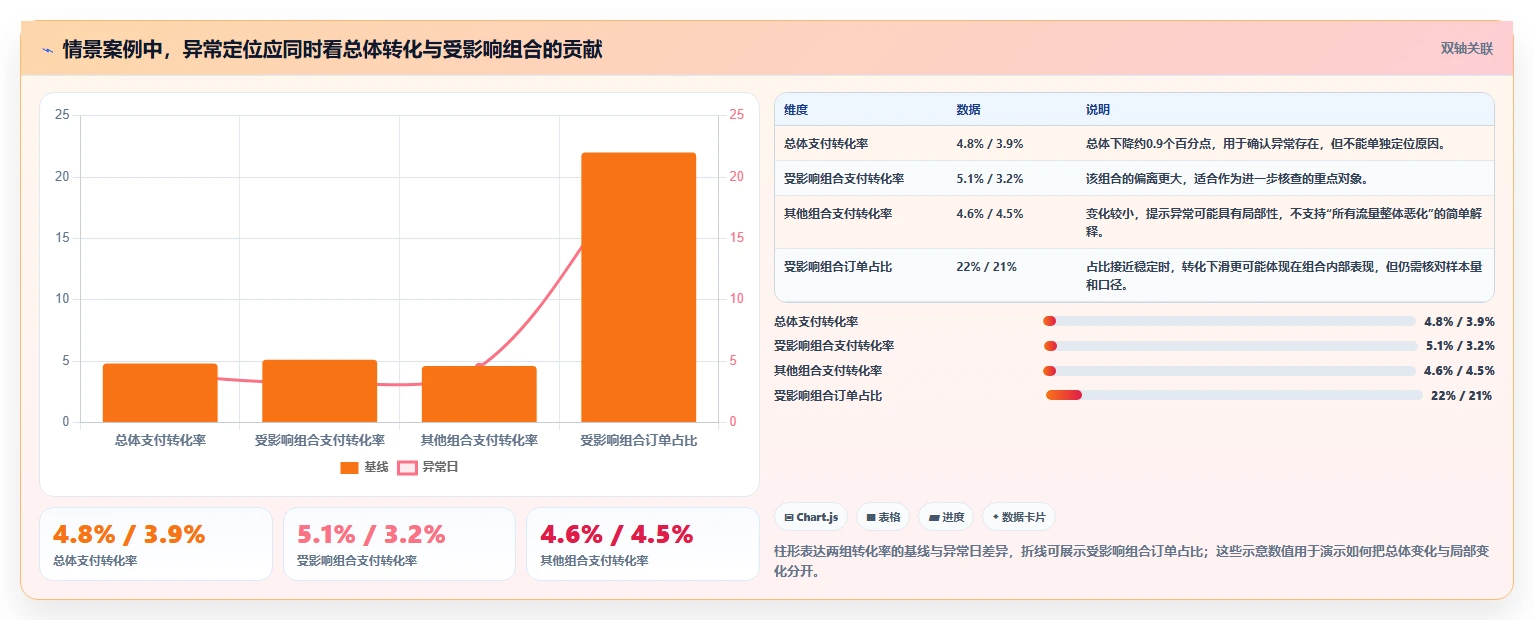Screen dimensions: 1534x620
Task: Select the 进度 chip
Action: click(x=946, y=517)
